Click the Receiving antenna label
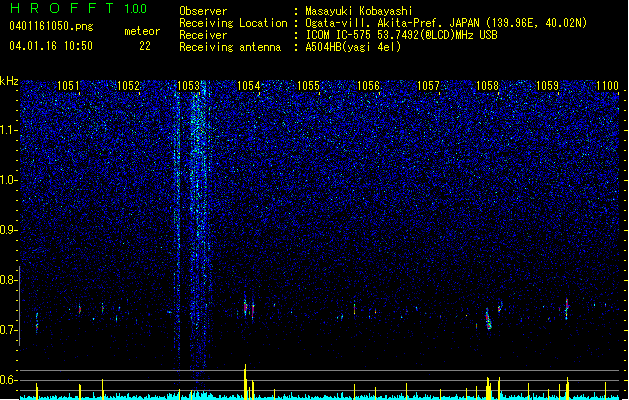 pyautogui.click(x=230, y=47)
